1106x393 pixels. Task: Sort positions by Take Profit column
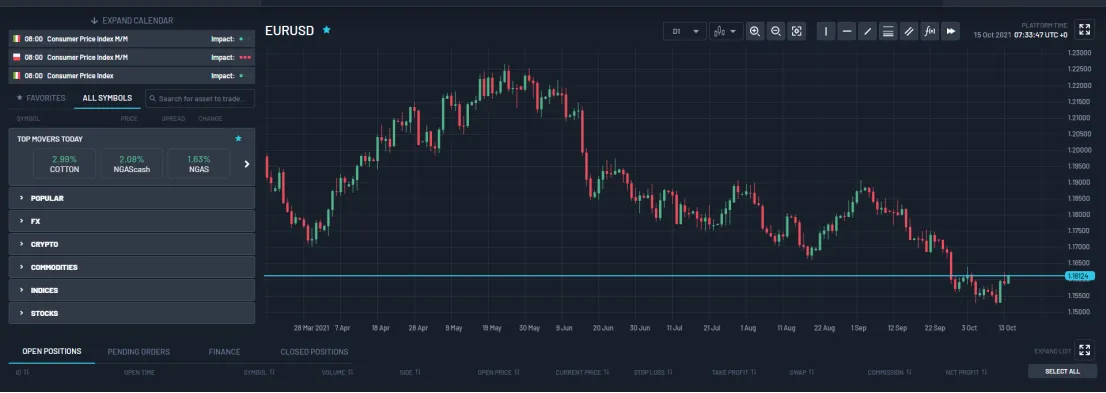(734, 372)
